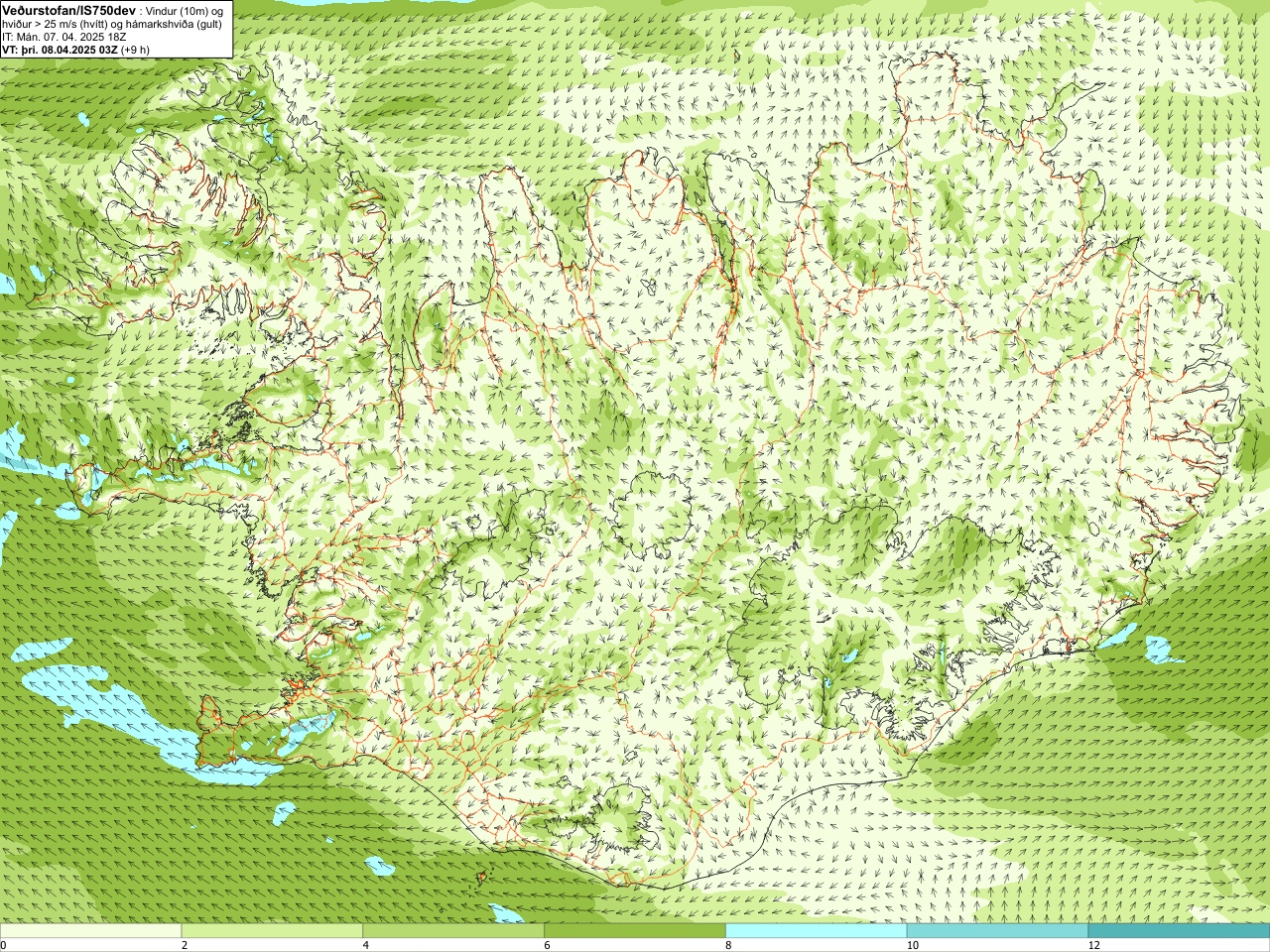Image resolution: width=1270 pixels, height=952 pixels.
Task: Click the '4' tick label on the scale
Action: [366, 945]
